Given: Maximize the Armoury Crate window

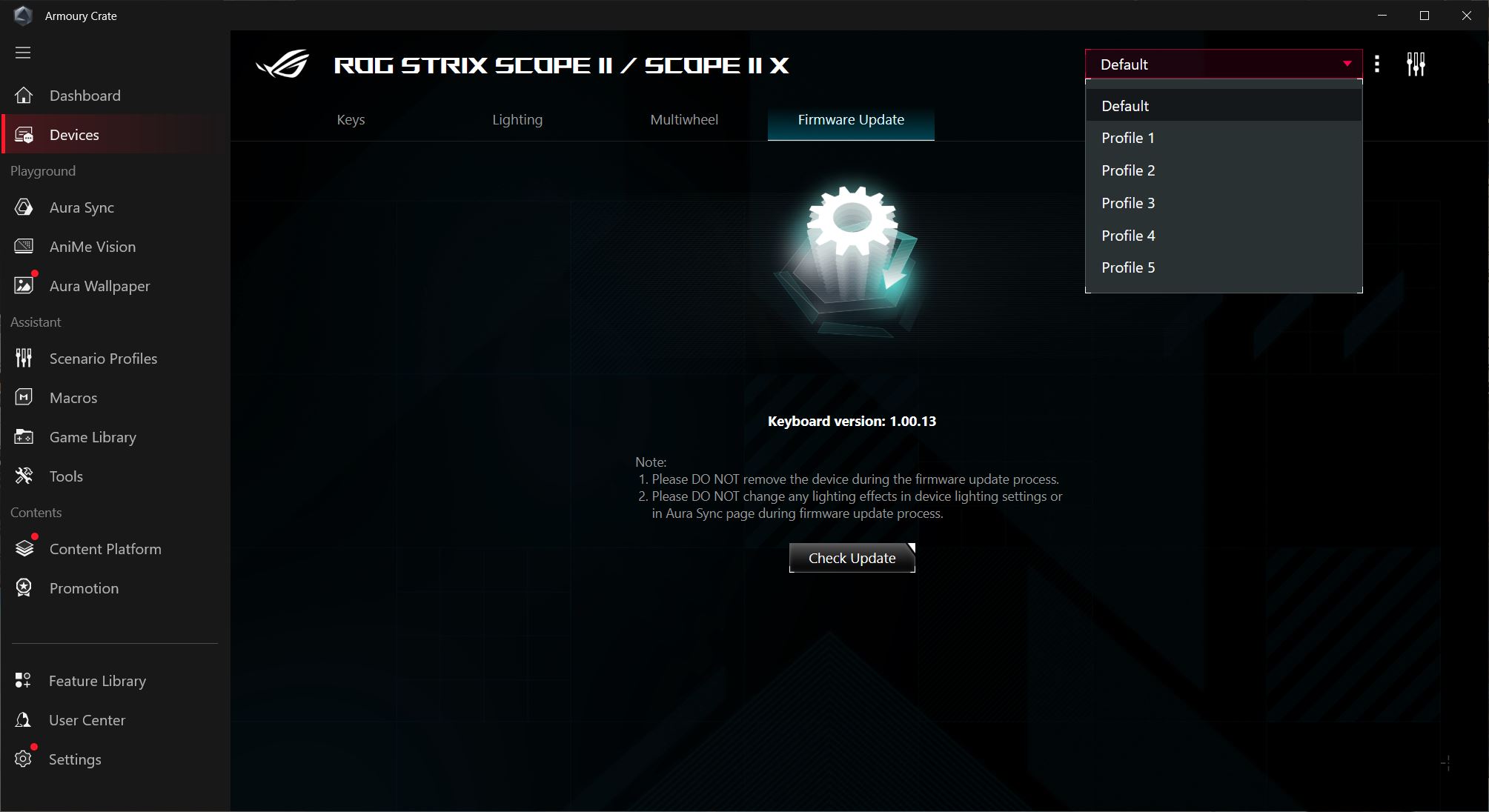Looking at the screenshot, I should point(1424,16).
